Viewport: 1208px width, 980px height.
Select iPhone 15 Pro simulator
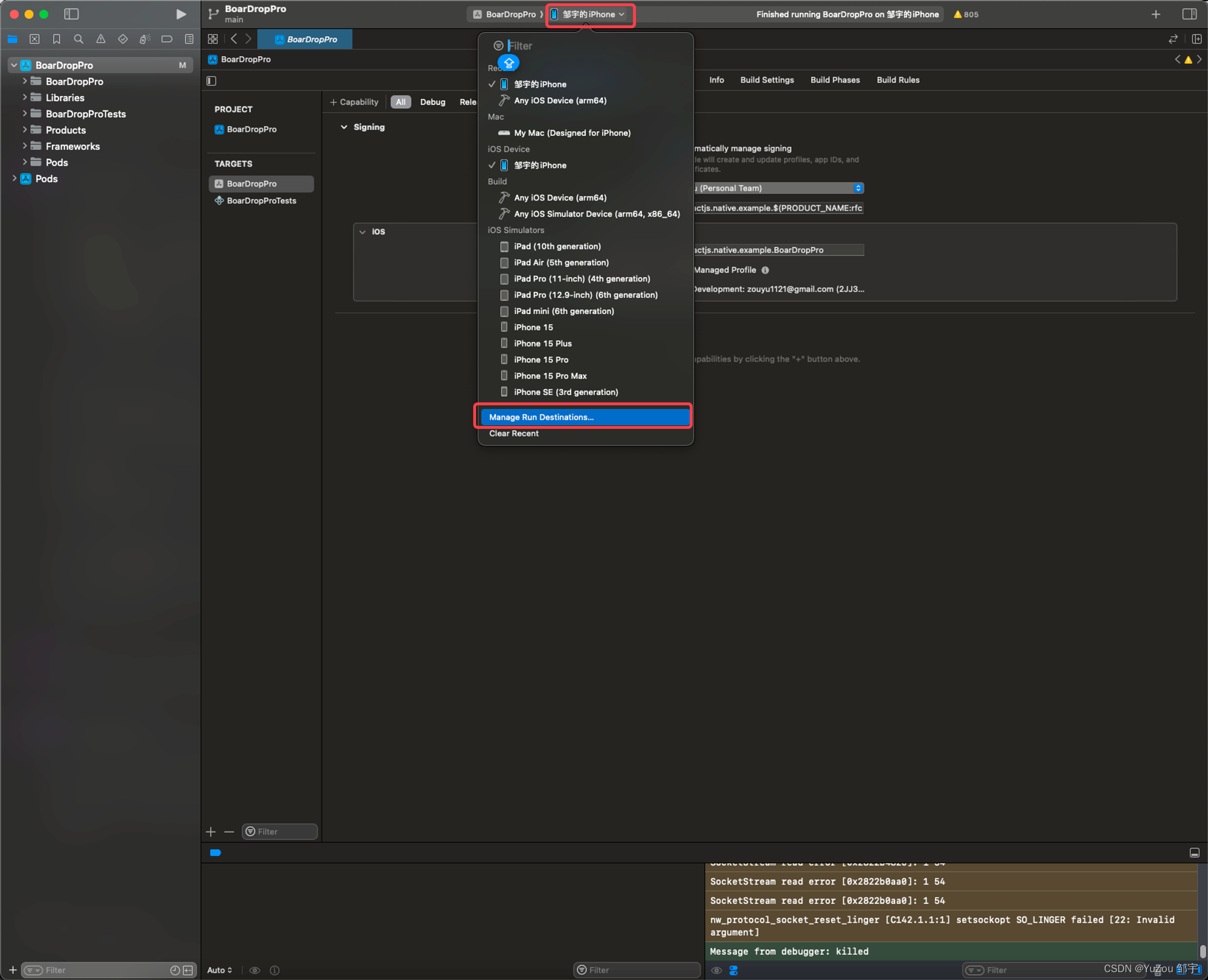[541, 359]
